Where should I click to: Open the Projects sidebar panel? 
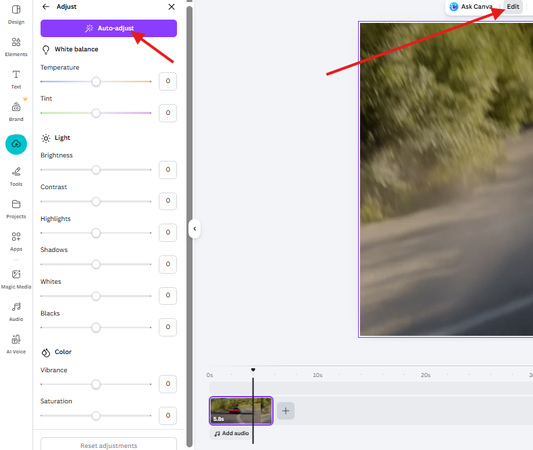click(x=16, y=209)
